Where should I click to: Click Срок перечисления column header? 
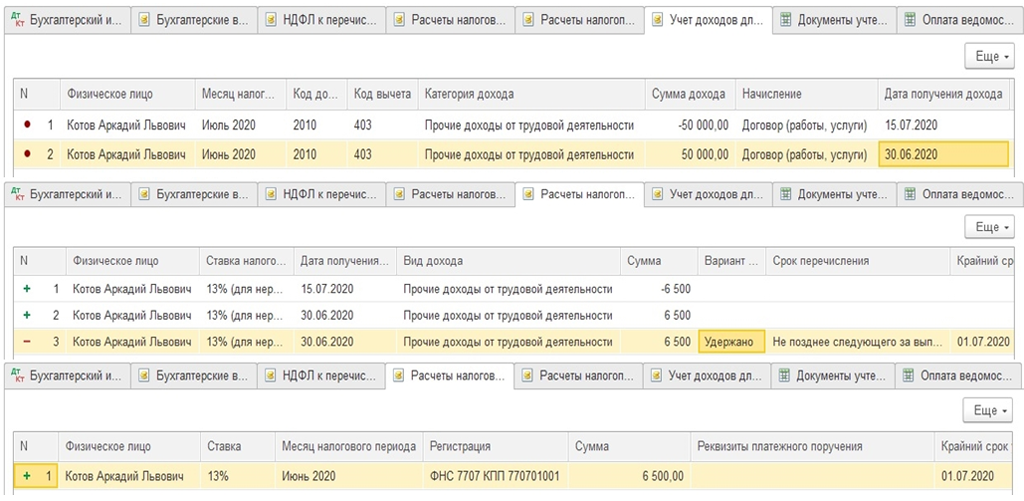click(820, 261)
